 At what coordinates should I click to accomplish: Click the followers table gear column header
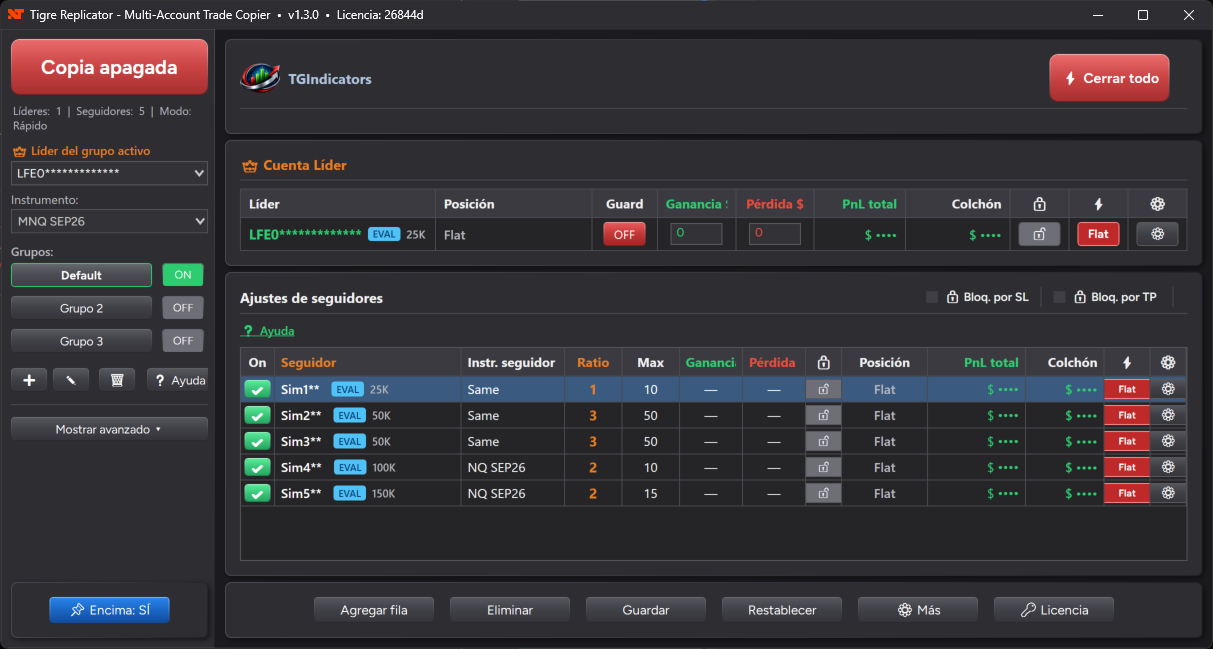click(1168, 362)
